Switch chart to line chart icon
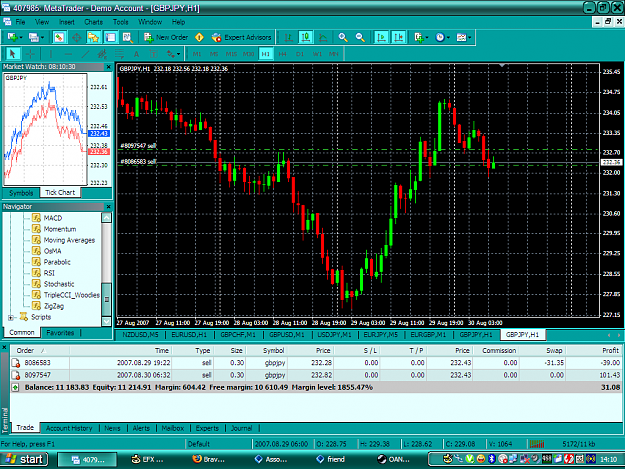 (x=323, y=37)
